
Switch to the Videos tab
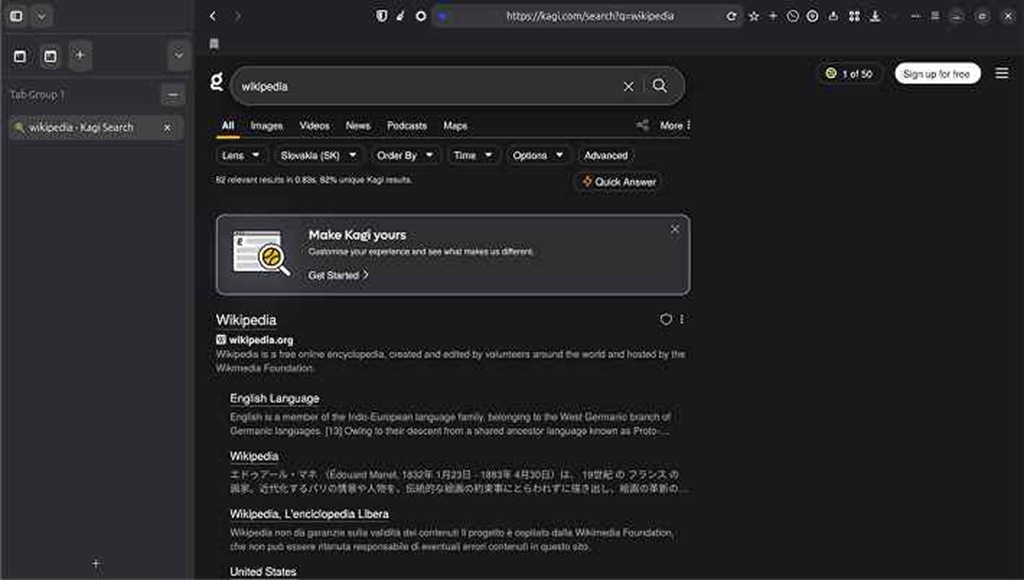point(314,125)
